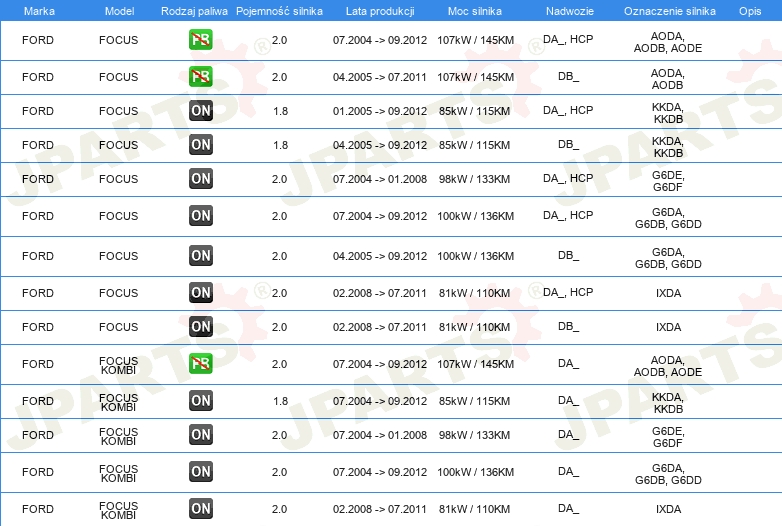
Task: Click engine codes AODA, AODB in DB_ row
Action: click(668, 79)
